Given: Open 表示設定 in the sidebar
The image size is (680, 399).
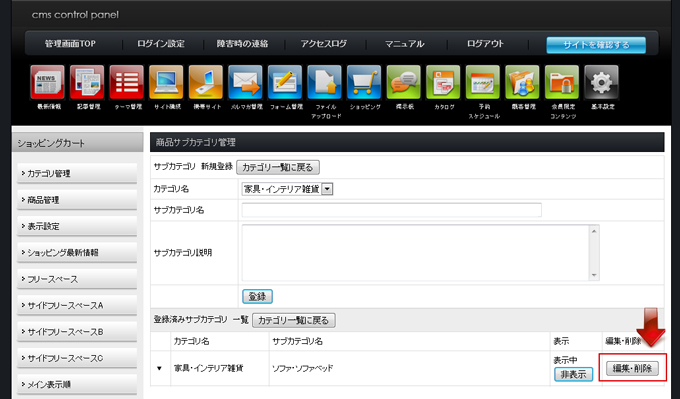Looking at the screenshot, I should point(77,226).
